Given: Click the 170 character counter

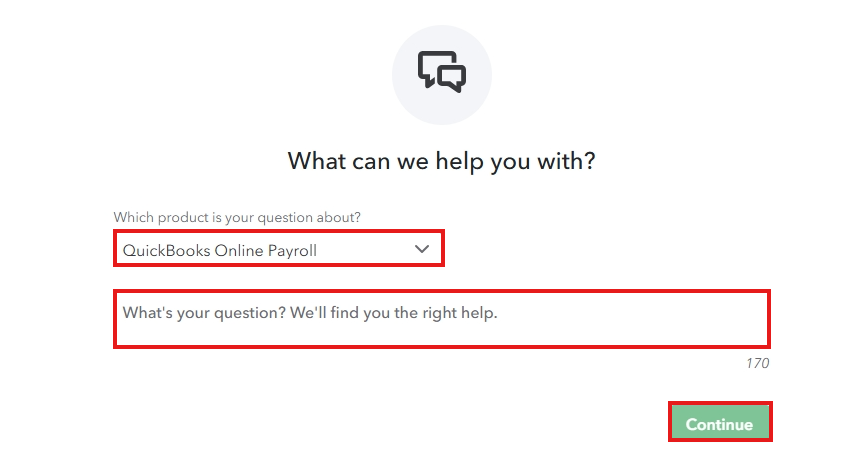Looking at the screenshot, I should (757, 363).
